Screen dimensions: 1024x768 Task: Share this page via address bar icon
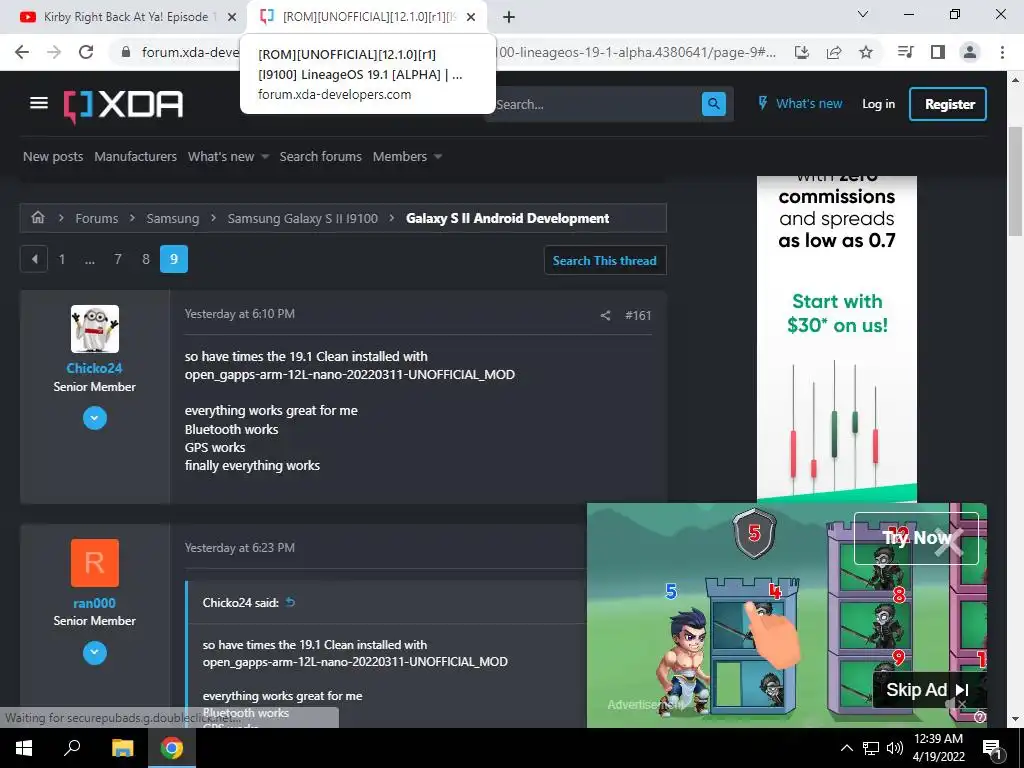pyautogui.click(x=834, y=52)
